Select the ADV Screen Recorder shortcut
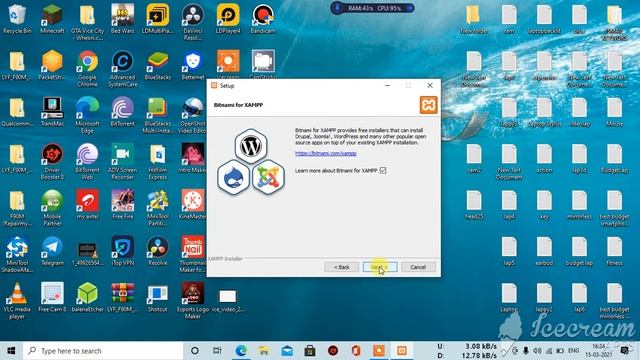The width and height of the screenshot is (640, 360). (x=122, y=162)
